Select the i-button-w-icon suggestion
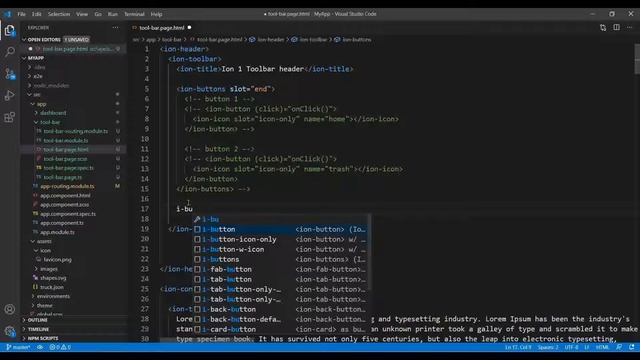The height and width of the screenshot is (360, 640). (281, 249)
